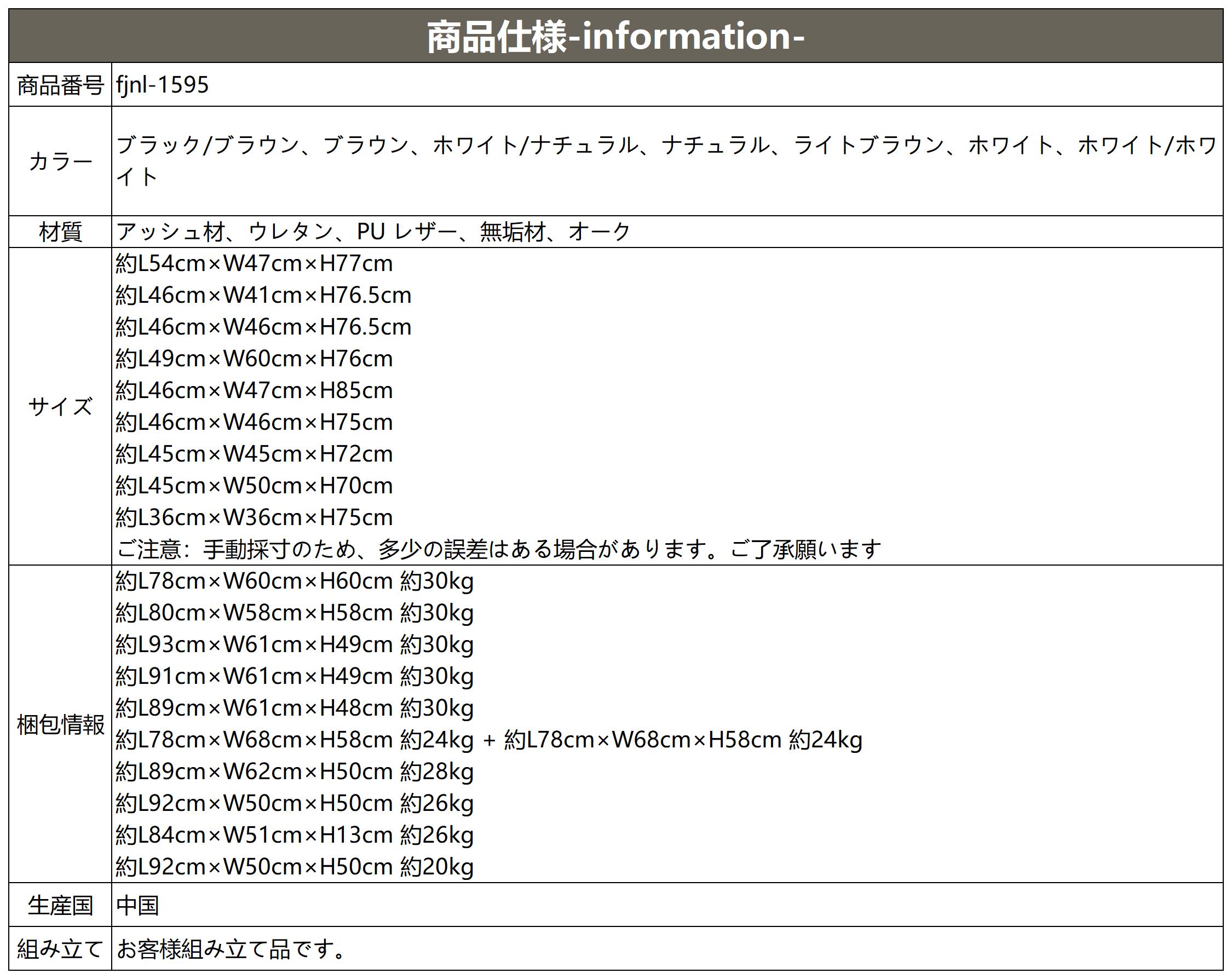Viewport: 1232px width, 979px height.
Task: Click packing line 約L84cm×W51cm×H13cm 約26kg
Action: click(294, 836)
